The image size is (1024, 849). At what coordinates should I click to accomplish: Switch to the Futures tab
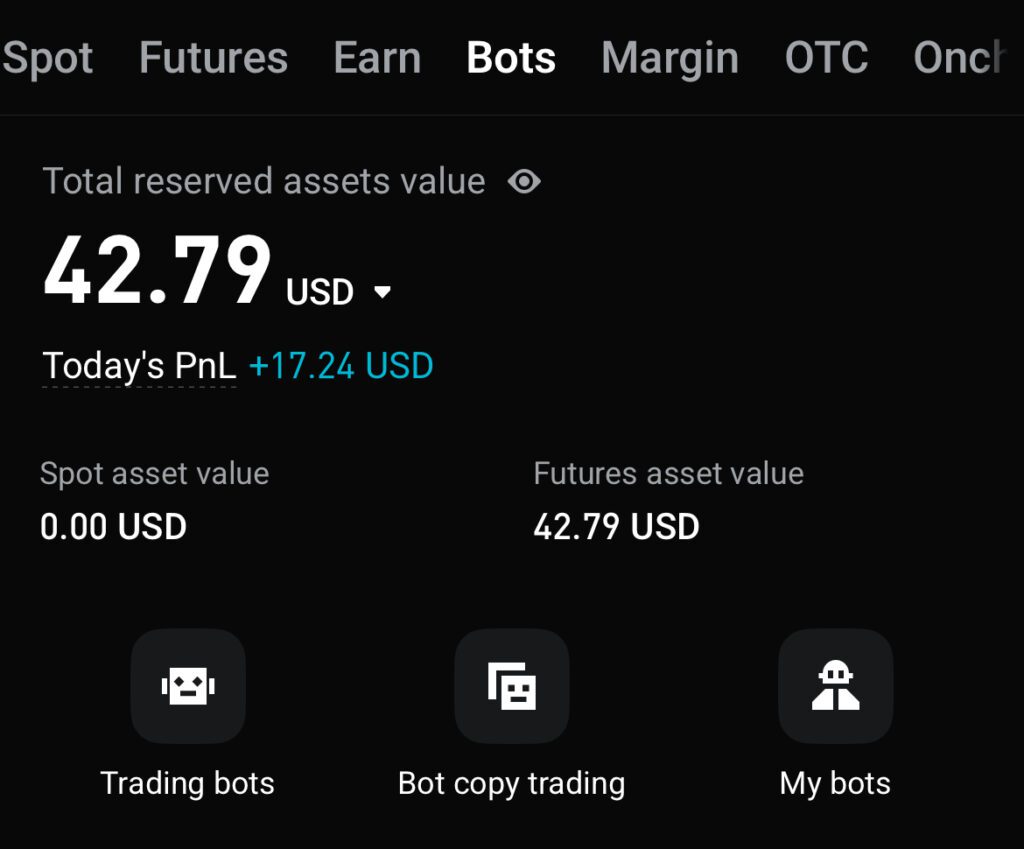pos(213,58)
